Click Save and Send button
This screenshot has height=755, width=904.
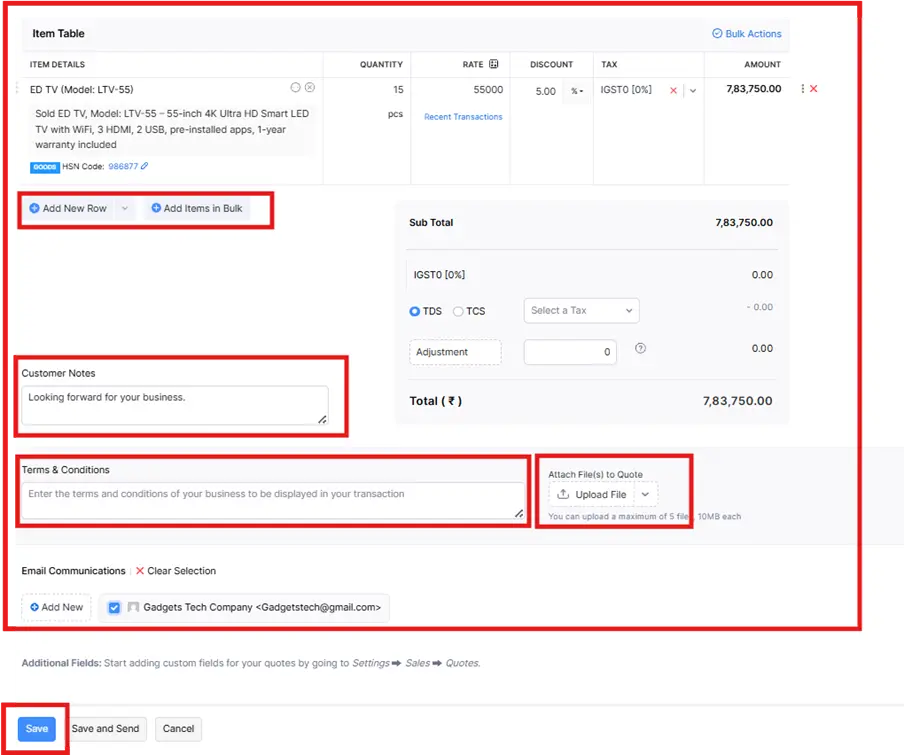106,728
